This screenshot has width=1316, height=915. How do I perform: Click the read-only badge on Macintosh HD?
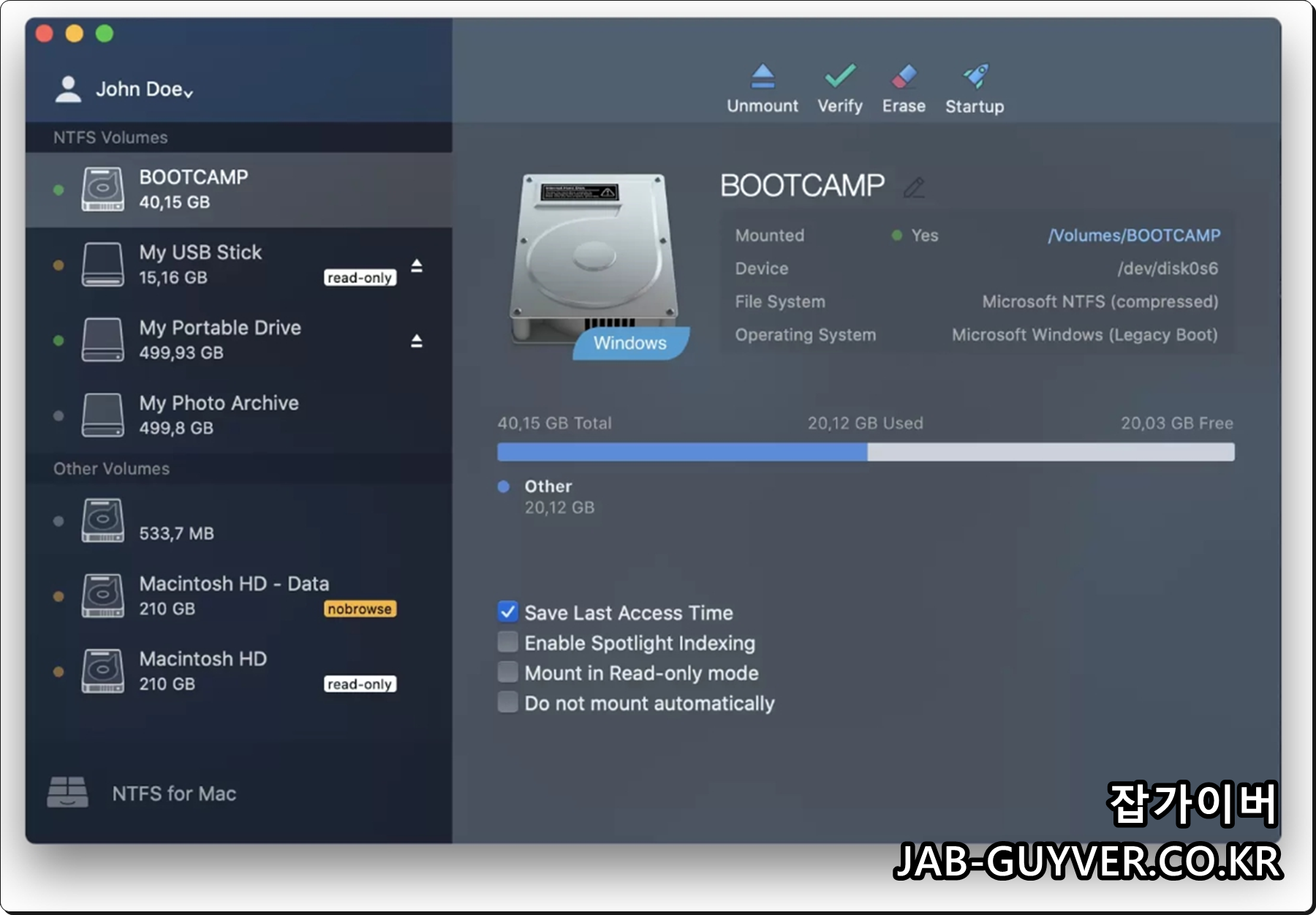click(x=360, y=685)
